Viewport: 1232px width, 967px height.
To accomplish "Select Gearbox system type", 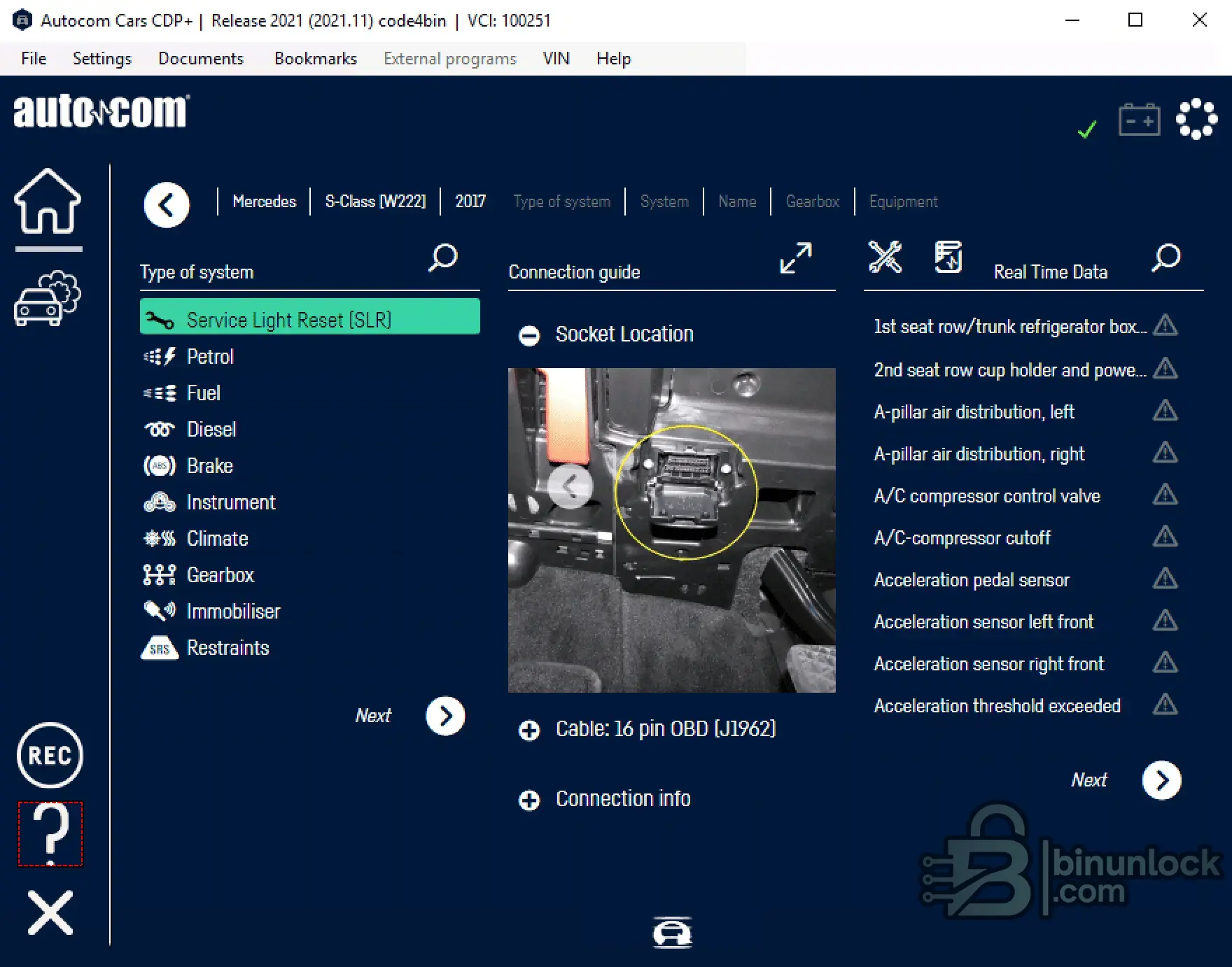I will coord(310,575).
